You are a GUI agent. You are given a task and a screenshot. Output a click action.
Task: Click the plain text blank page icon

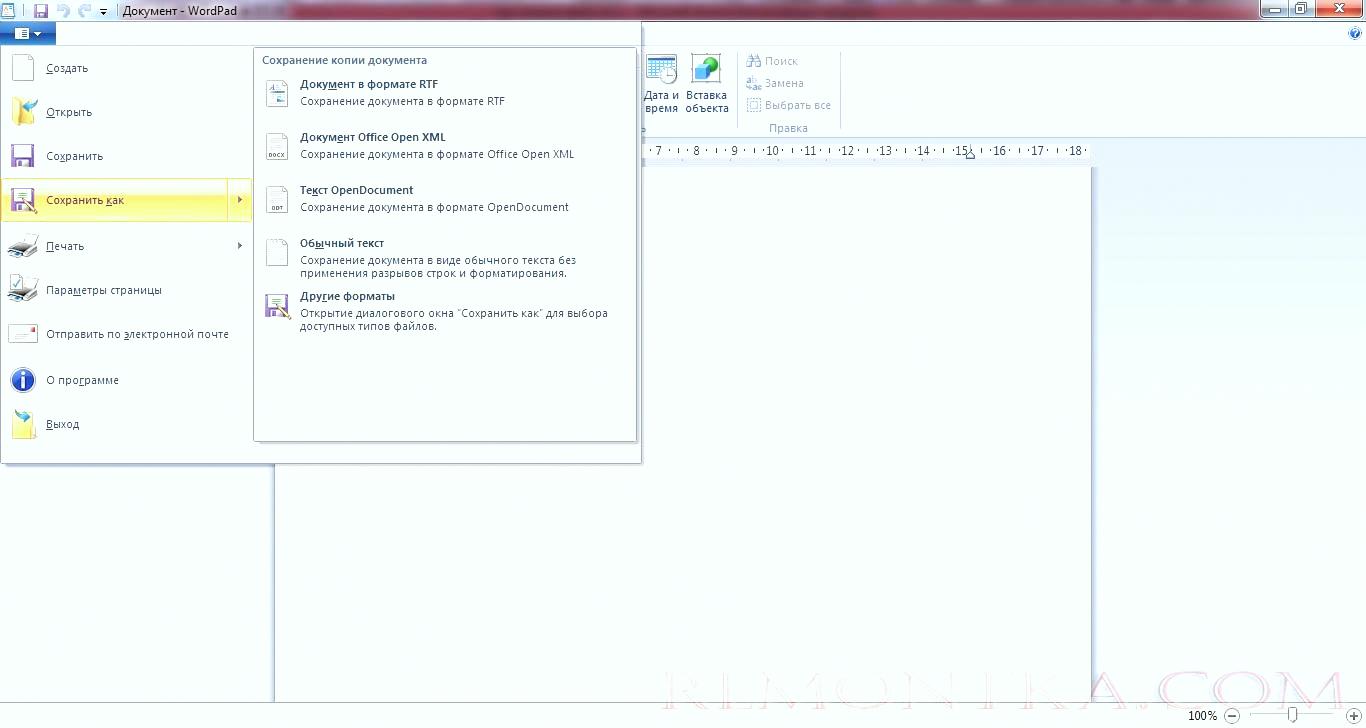point(277,252)
